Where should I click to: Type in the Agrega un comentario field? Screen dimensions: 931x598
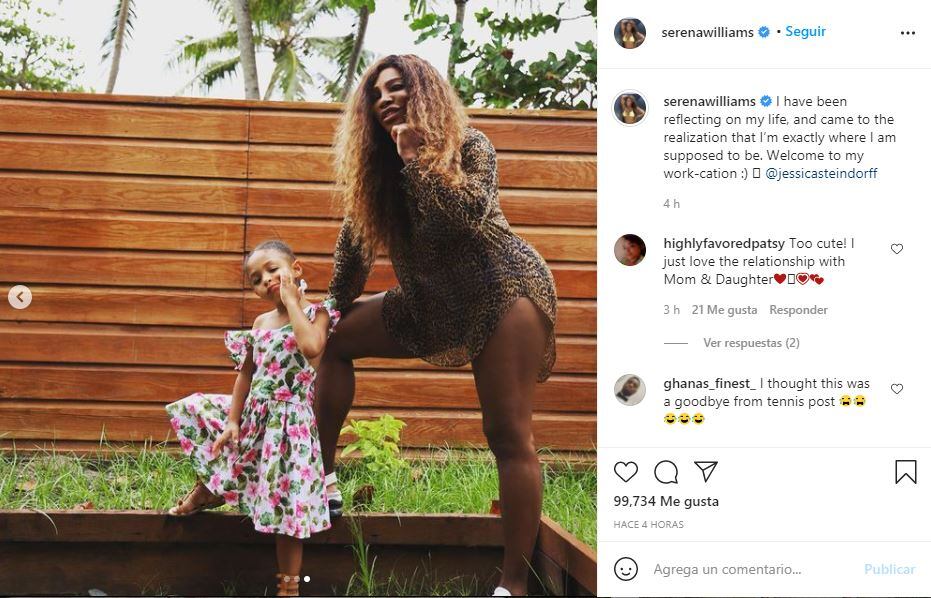[x=750, y=569]
